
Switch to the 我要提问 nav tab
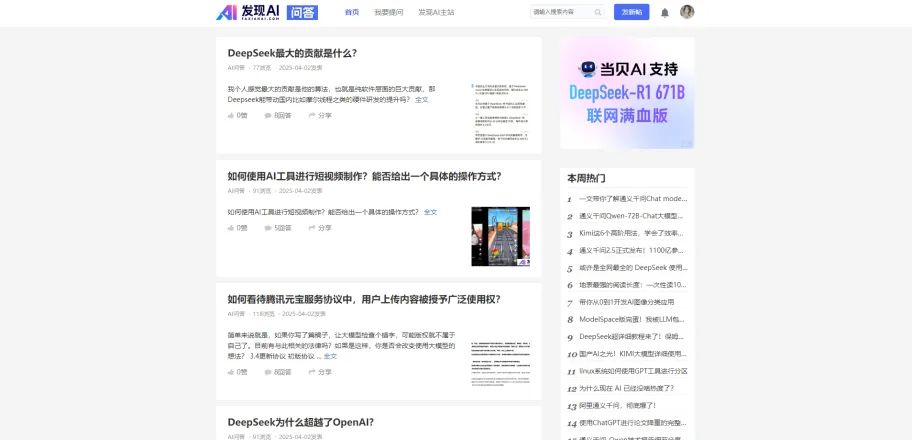(x=389, y=12)
